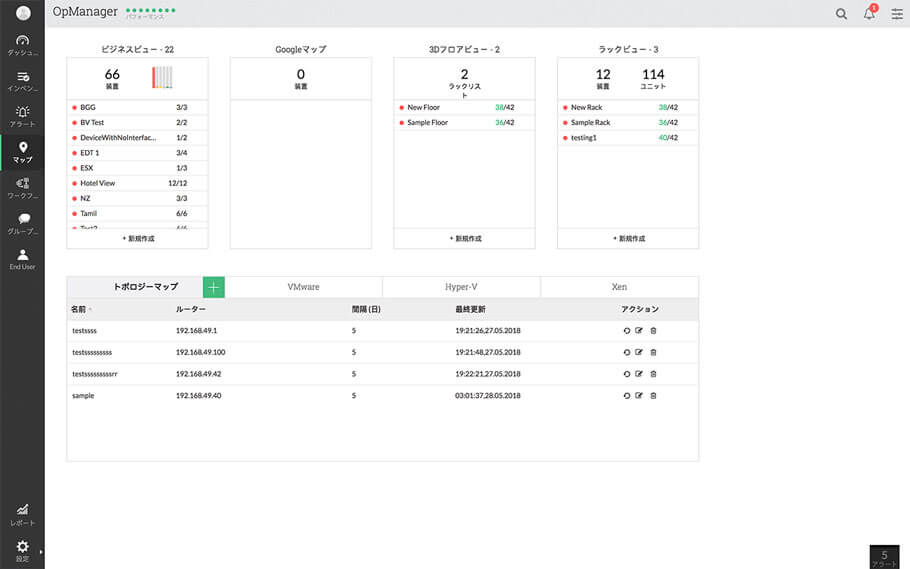Open the notifications bell icon

(x=869, y=13)
